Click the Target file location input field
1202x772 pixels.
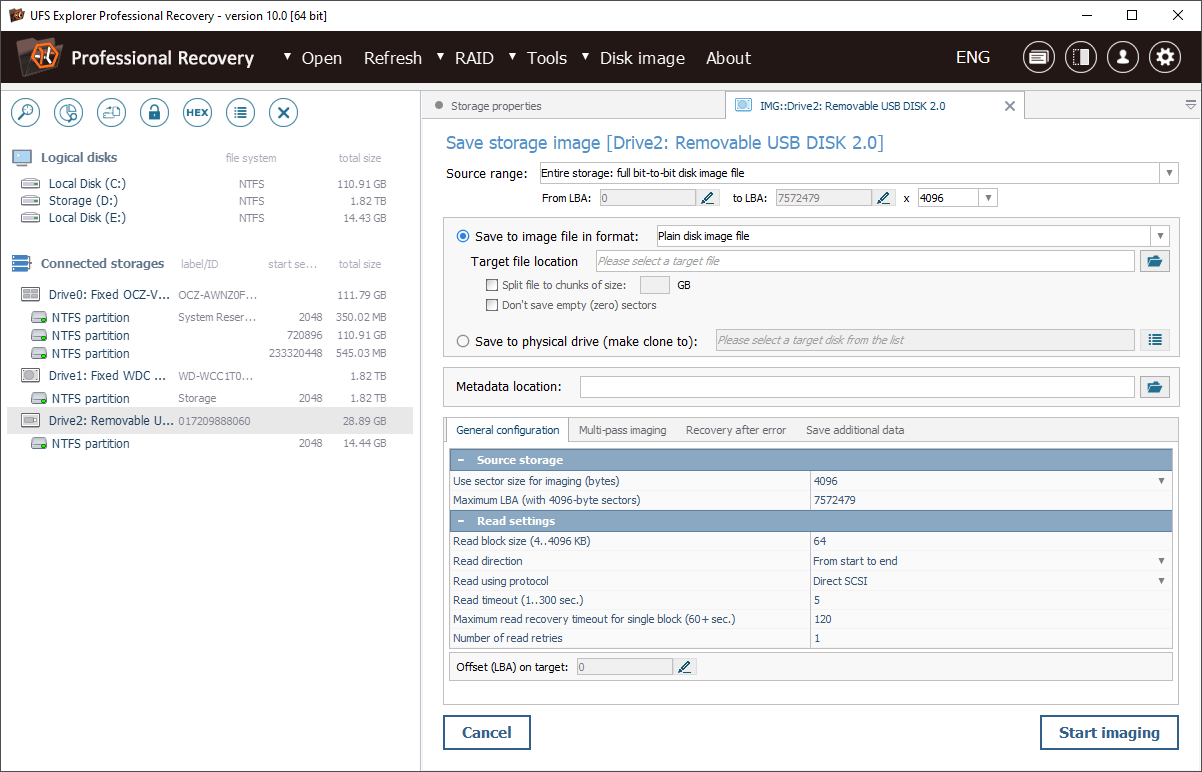(865, 261)
